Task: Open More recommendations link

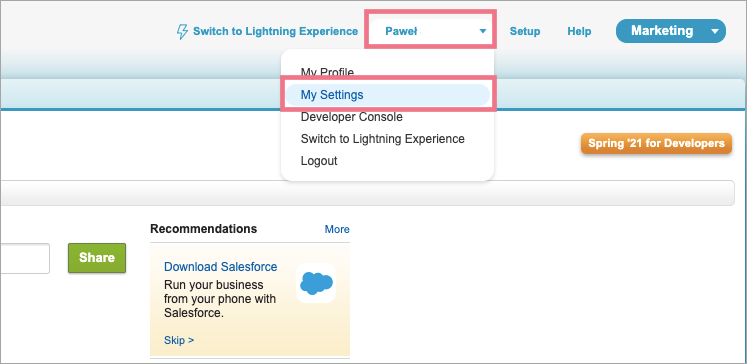Action: click(x=337, y=229)
